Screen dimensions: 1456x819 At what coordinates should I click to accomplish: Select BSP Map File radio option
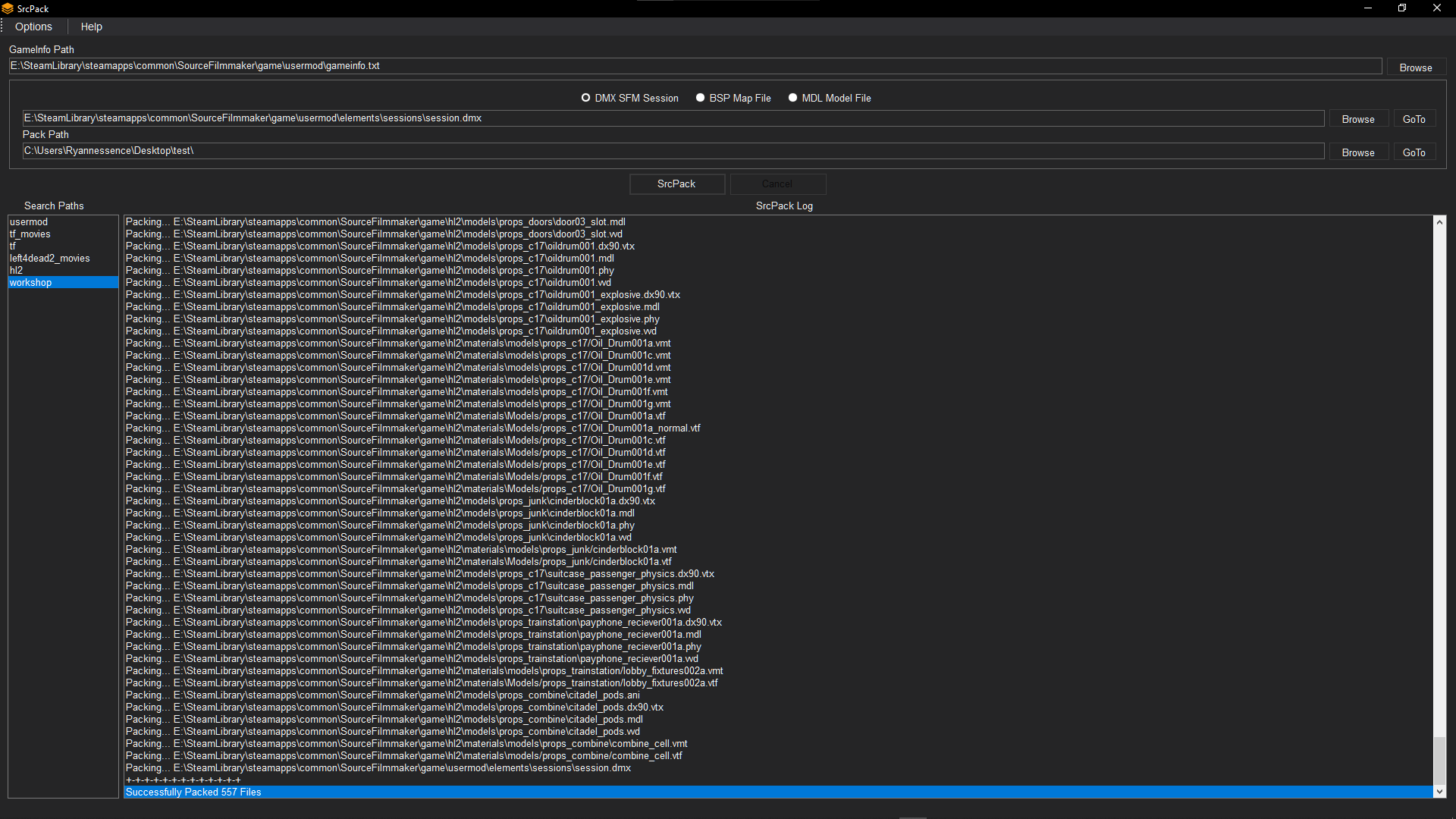point(733,98)
